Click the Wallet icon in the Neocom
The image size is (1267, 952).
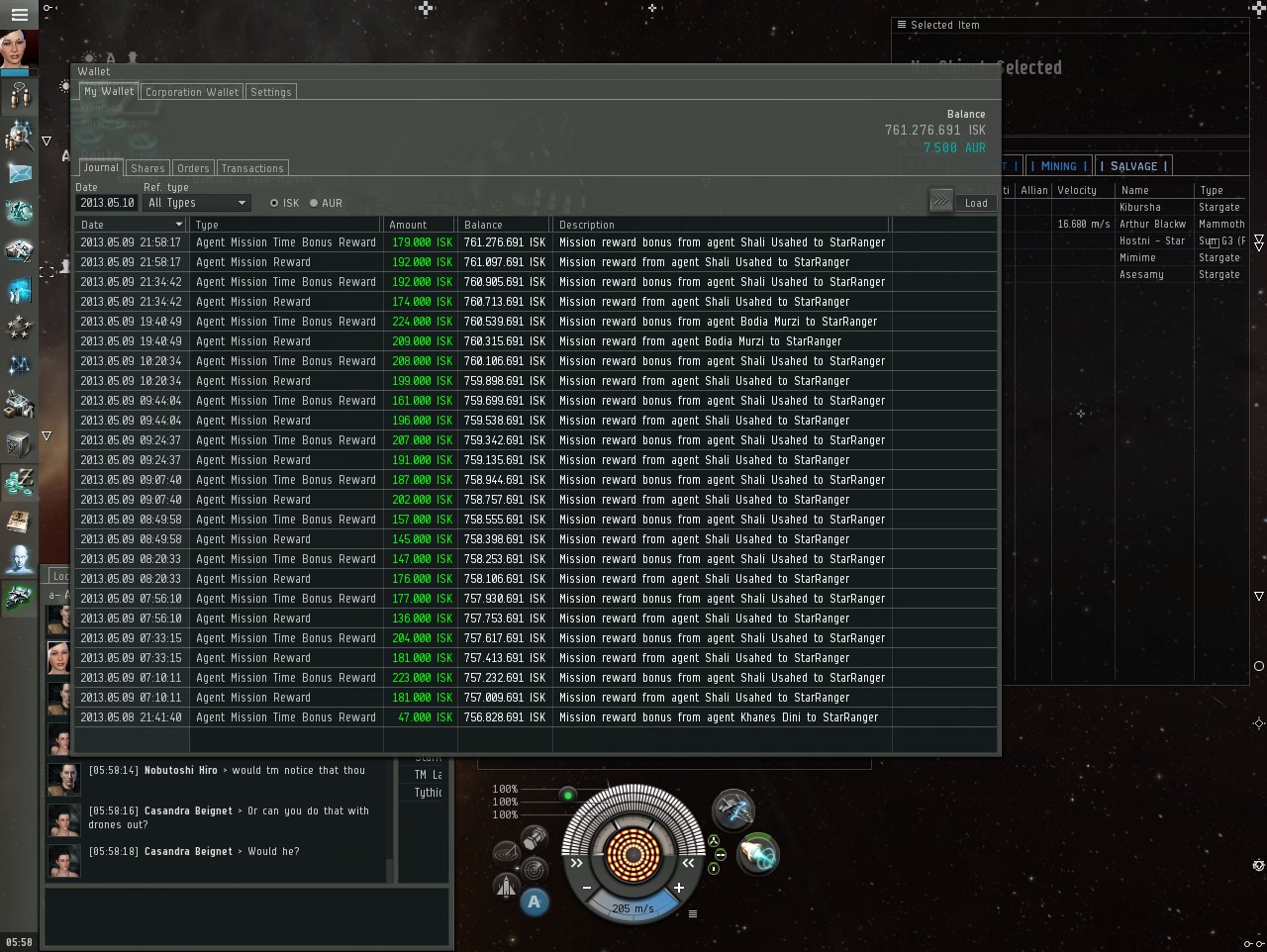[19, 482]
